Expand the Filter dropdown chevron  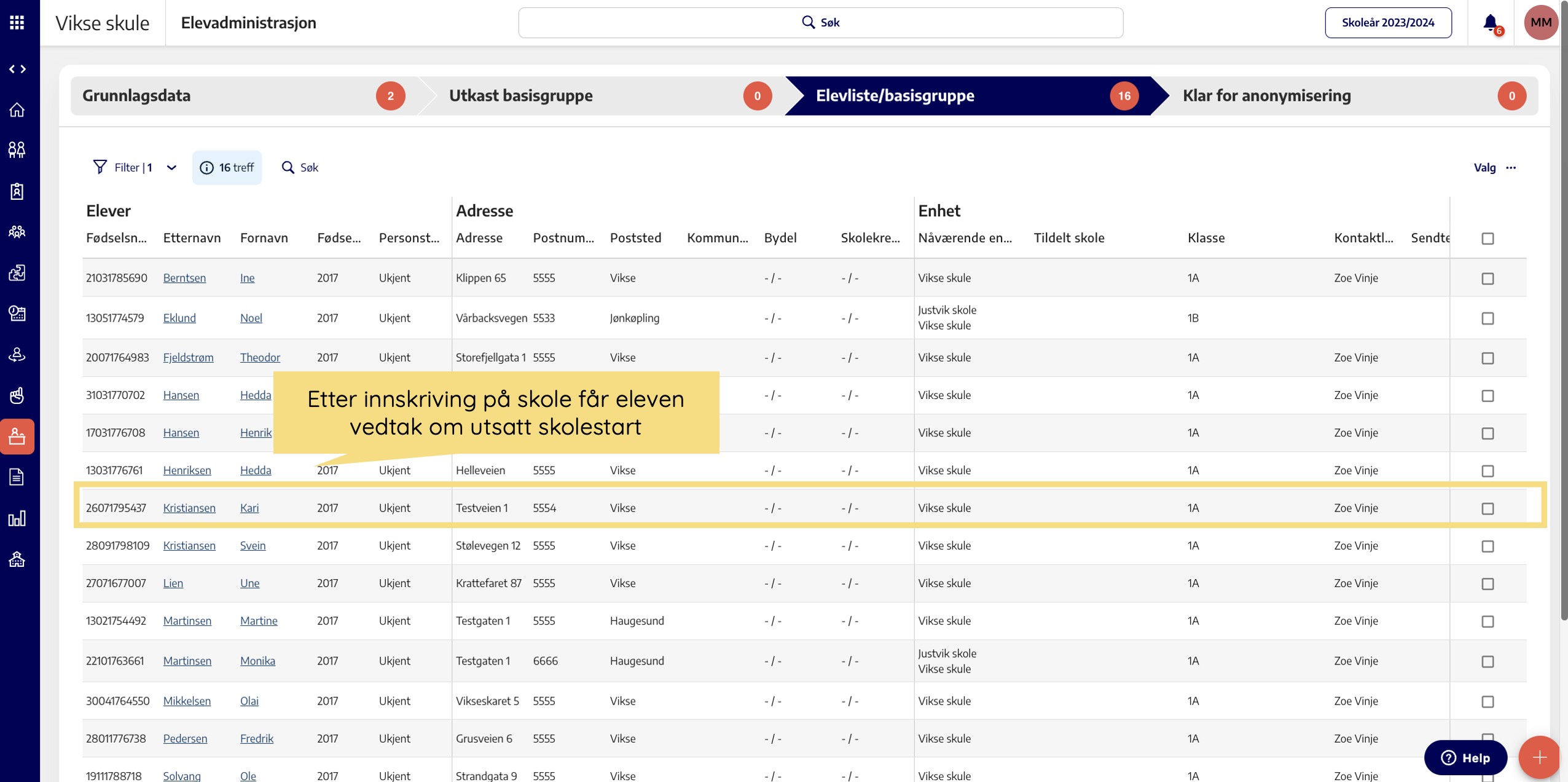[x=171, y=168]
